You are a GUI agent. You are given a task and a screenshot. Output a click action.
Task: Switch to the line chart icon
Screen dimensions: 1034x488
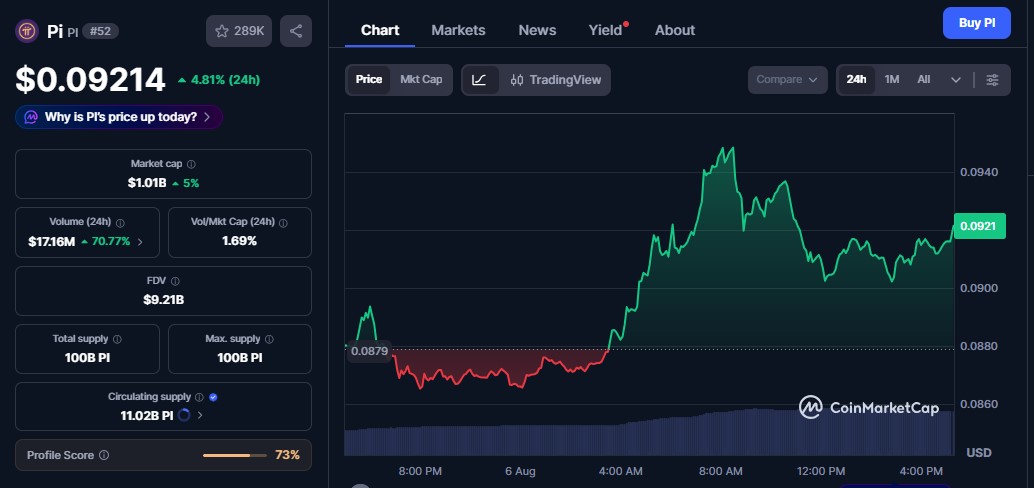[x=479, y=80]
